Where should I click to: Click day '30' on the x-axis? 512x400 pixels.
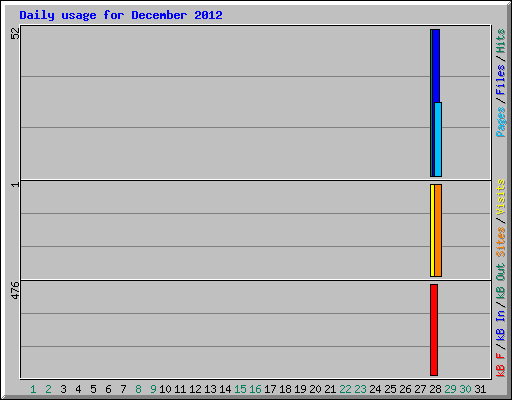[x=465, y=389]
